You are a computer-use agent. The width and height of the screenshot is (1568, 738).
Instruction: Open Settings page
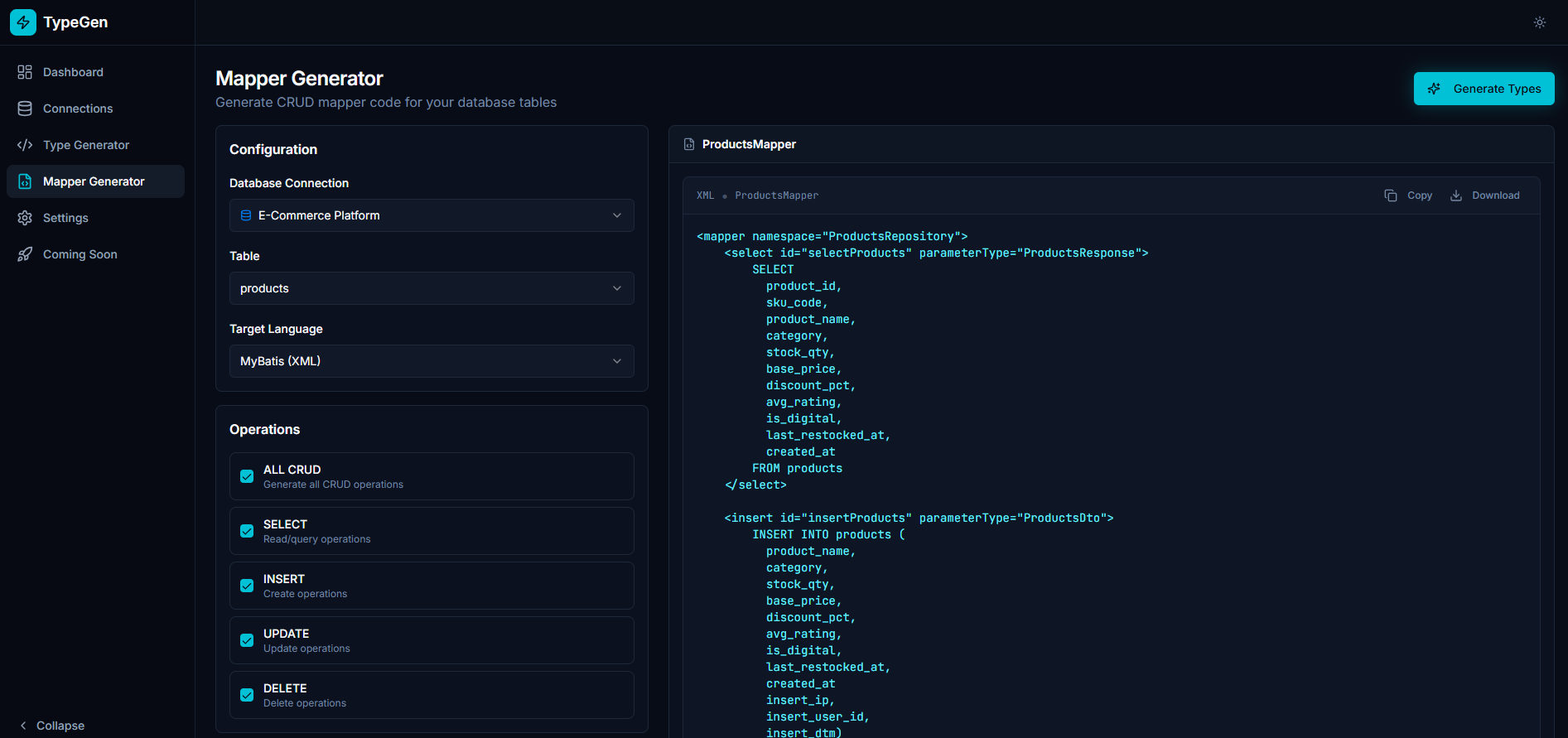click(95, 218)
